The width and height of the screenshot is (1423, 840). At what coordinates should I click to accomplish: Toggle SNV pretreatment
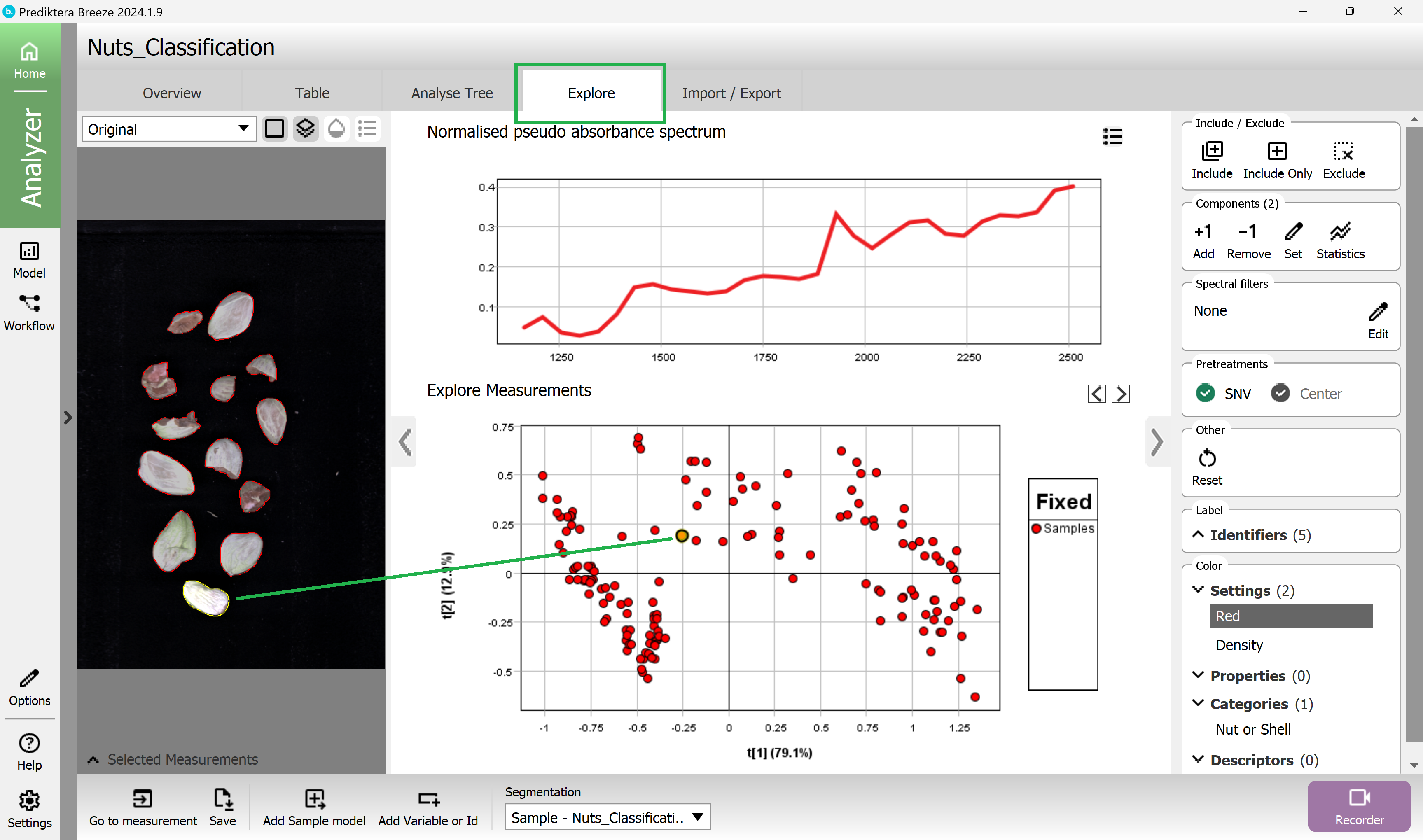coord(1205,393)
